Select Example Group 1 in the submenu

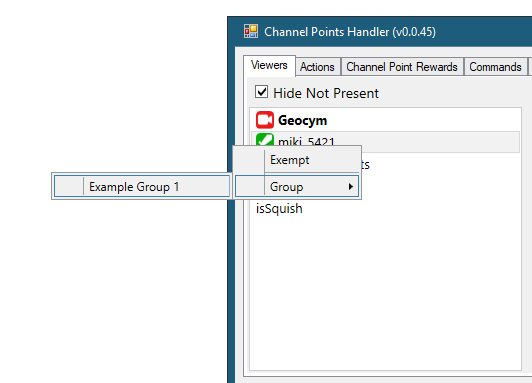click(x=142, y=186)
